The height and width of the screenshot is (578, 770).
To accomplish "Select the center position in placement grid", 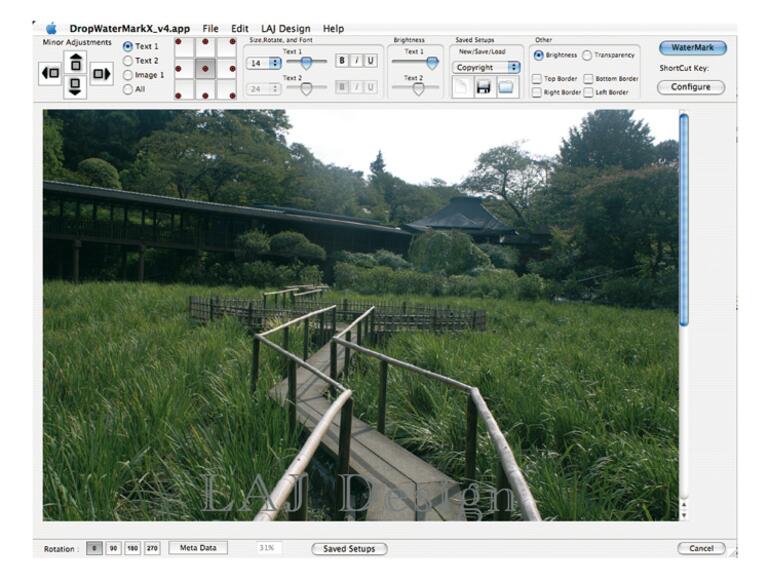I will 205,69.
